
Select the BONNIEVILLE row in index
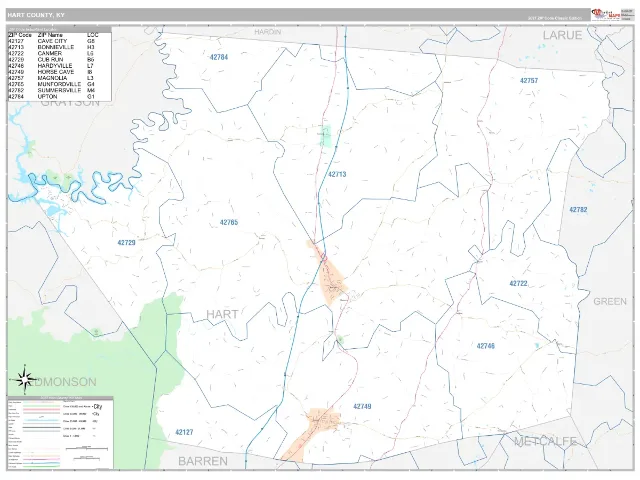[51, 47]
